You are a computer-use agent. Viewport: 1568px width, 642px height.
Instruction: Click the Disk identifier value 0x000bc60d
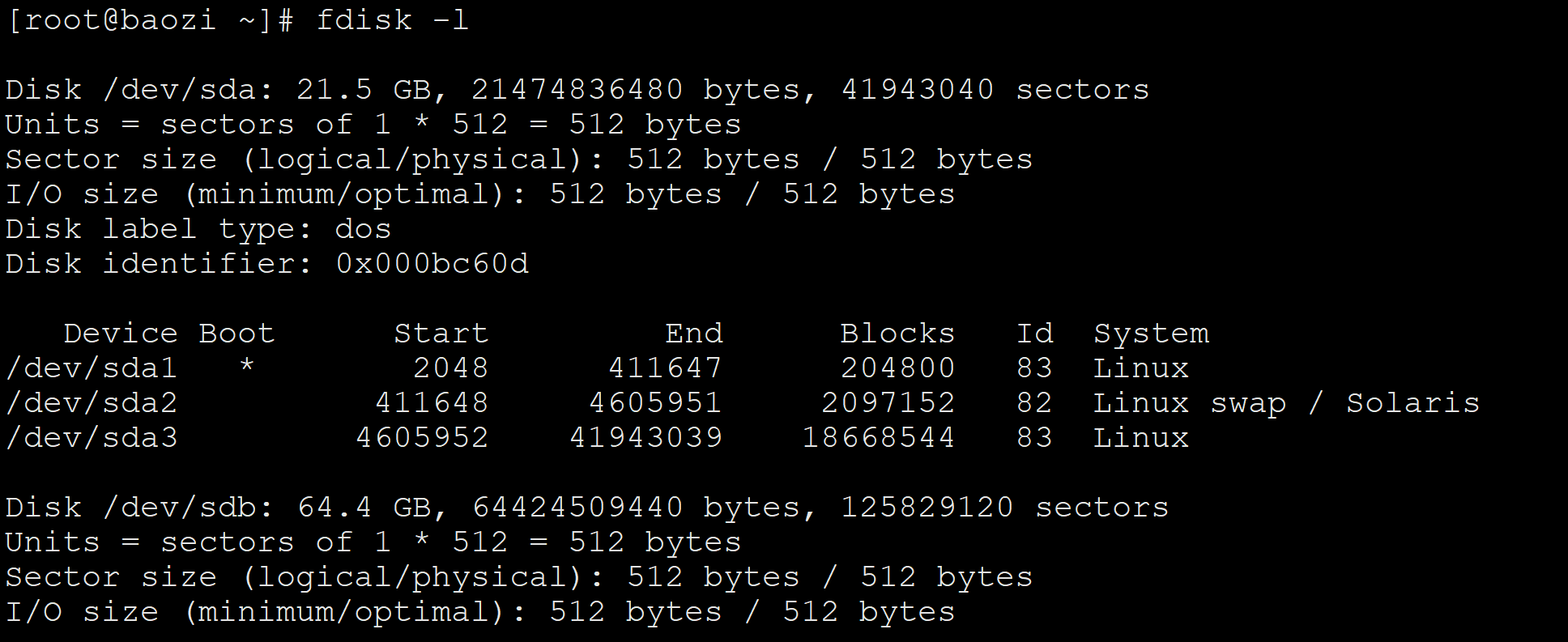[432, 264]
